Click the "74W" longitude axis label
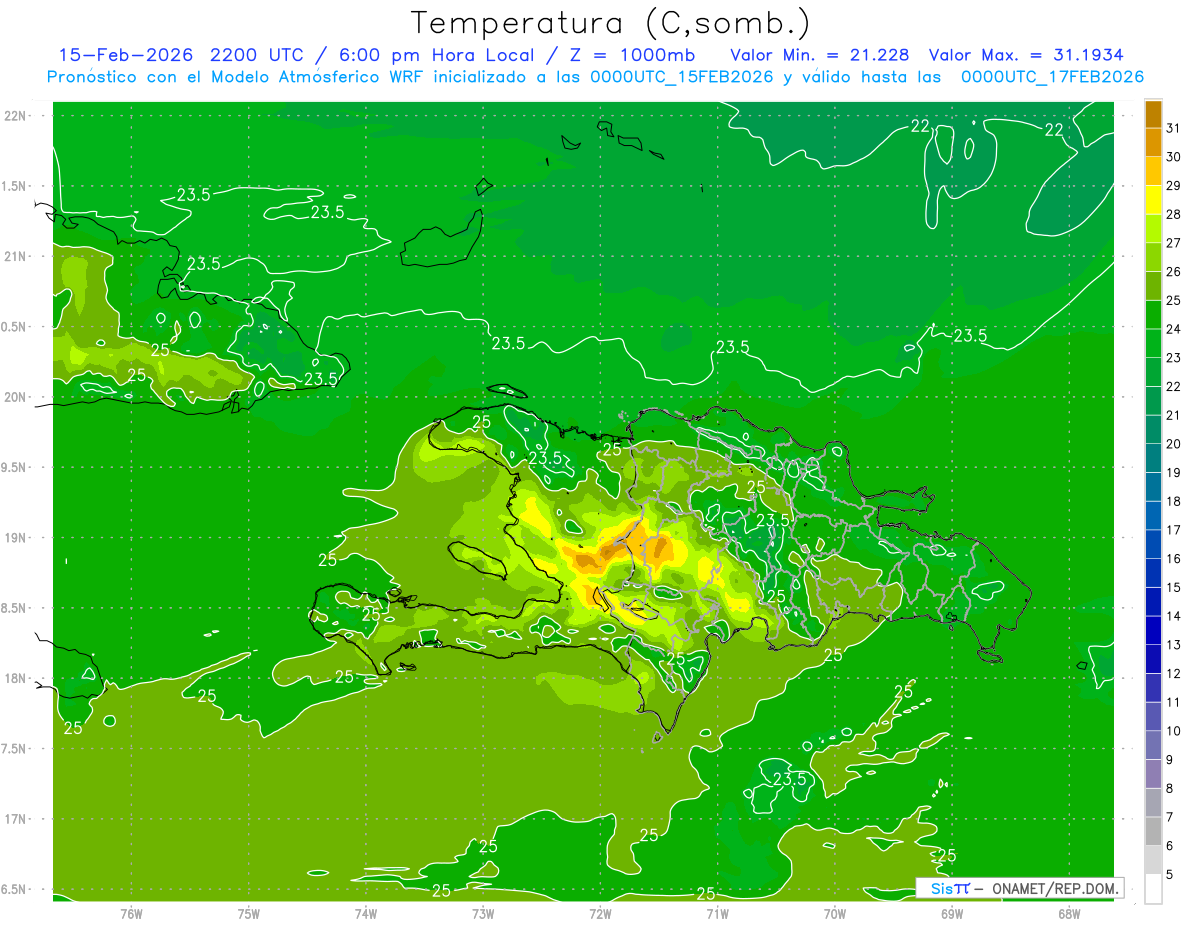This screenshot has width=1200, height=927. [365, 913]
